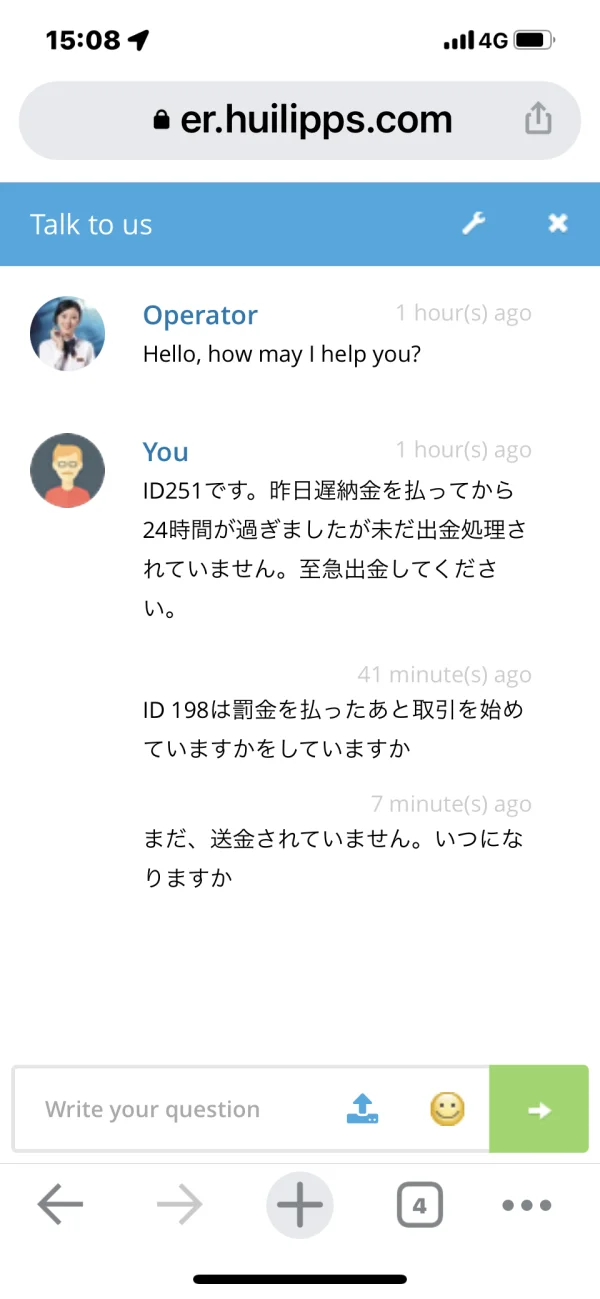Send message with green arrow button

click(539, 1109)
